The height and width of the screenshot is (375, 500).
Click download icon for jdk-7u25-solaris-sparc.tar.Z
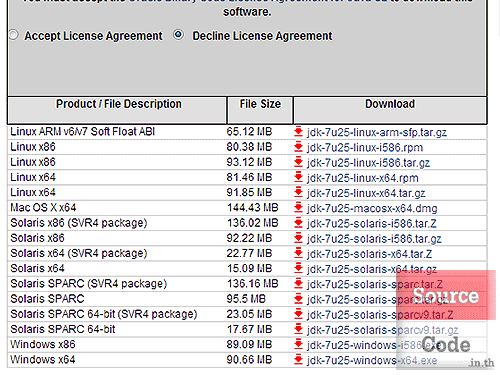click(298, 284)
